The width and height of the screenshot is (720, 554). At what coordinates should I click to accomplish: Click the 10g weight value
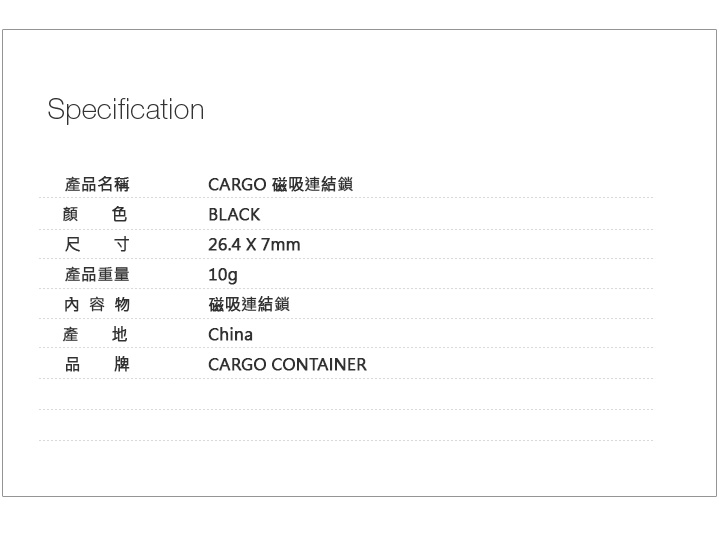(223, 274)
